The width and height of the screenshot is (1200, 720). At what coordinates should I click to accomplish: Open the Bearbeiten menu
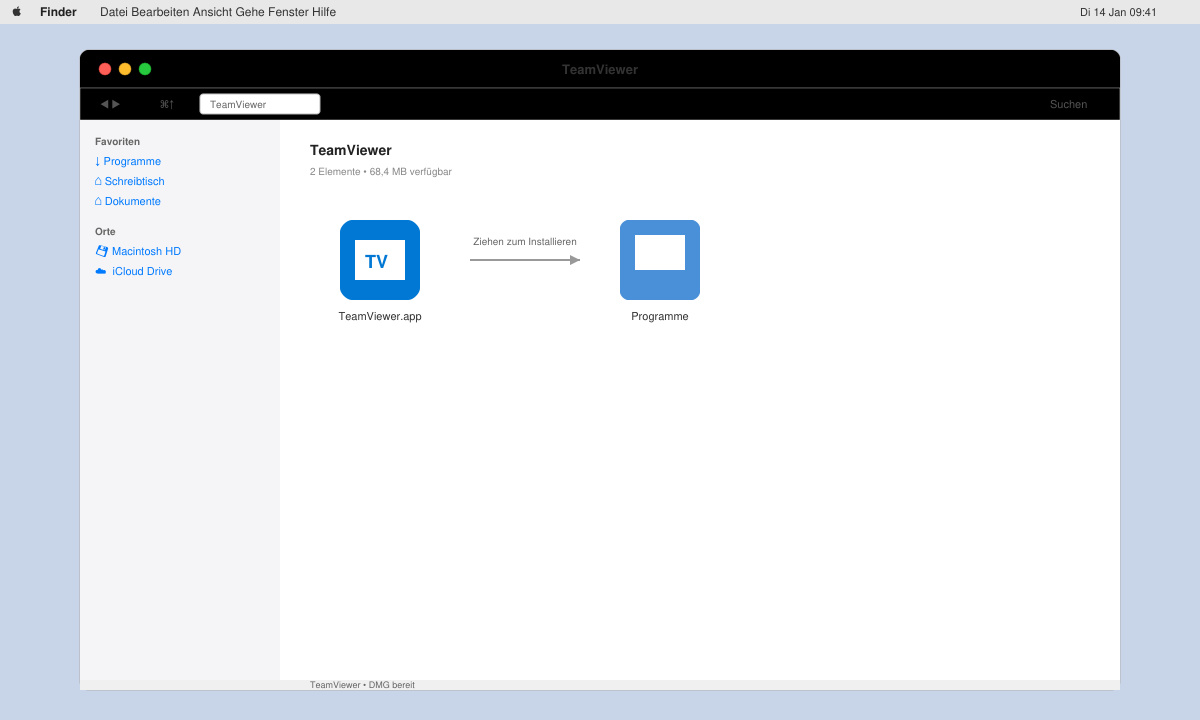point(161,12)
